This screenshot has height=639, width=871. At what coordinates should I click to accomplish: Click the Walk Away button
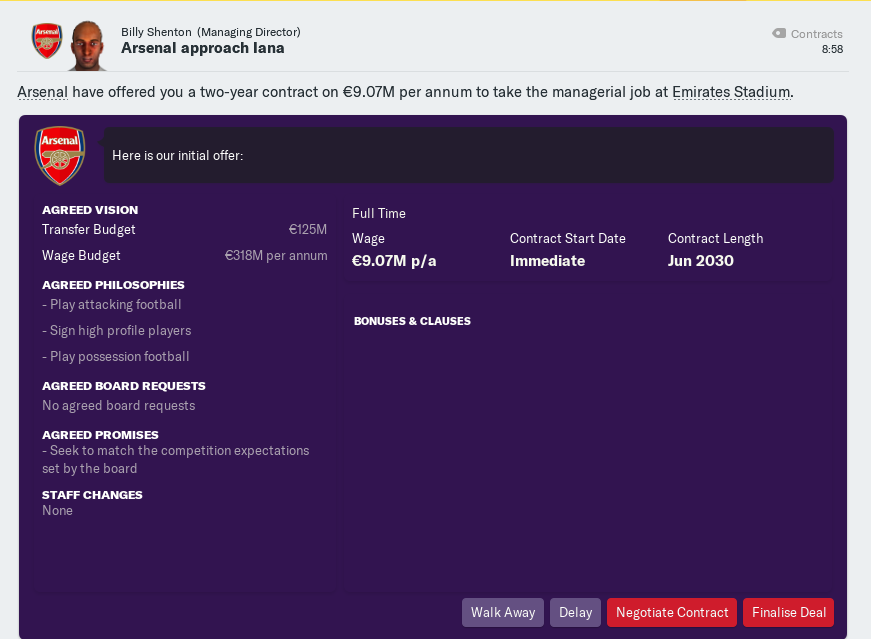(503, 612)
